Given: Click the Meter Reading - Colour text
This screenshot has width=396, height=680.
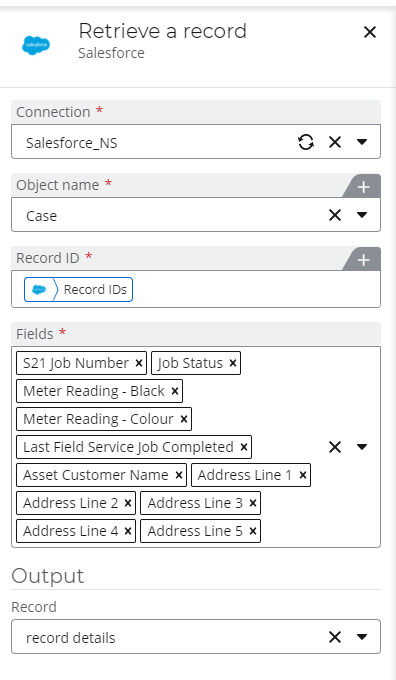Looking at the screenshot, I should click(98, 419).
